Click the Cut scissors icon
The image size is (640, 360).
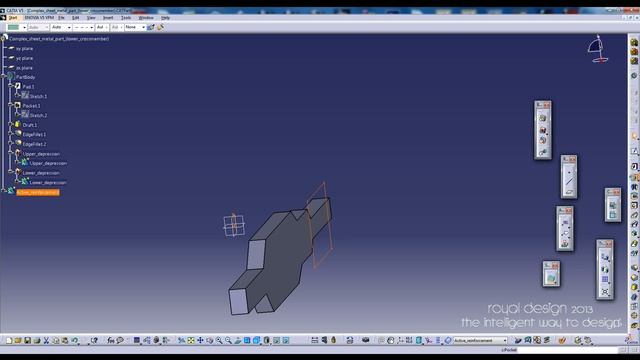(x=46, y=340)
